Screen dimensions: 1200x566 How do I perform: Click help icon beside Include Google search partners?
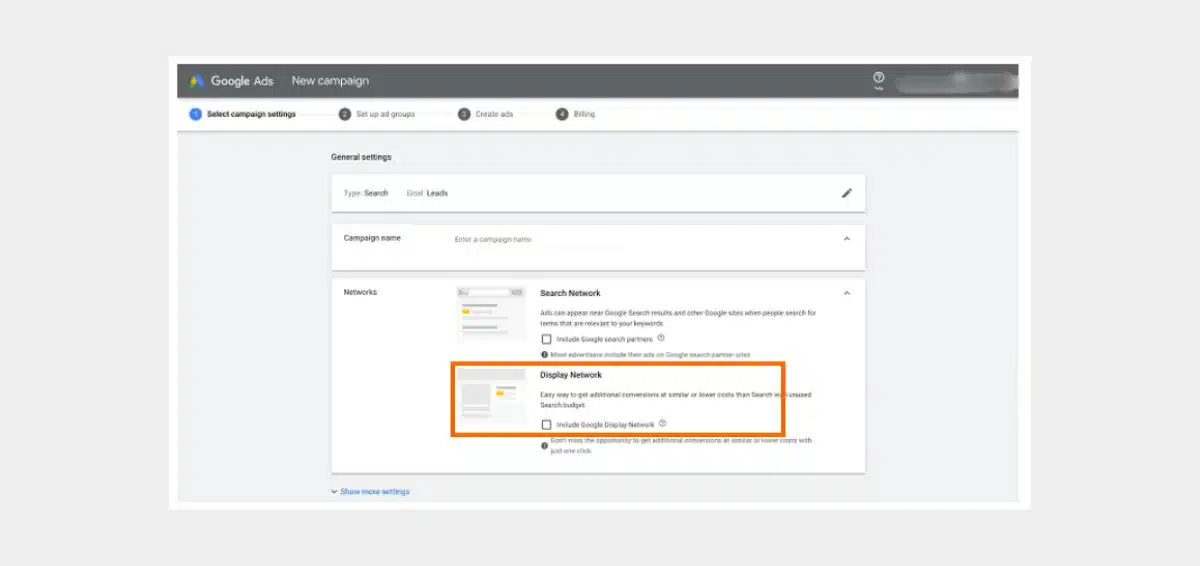tap(662, 338)
